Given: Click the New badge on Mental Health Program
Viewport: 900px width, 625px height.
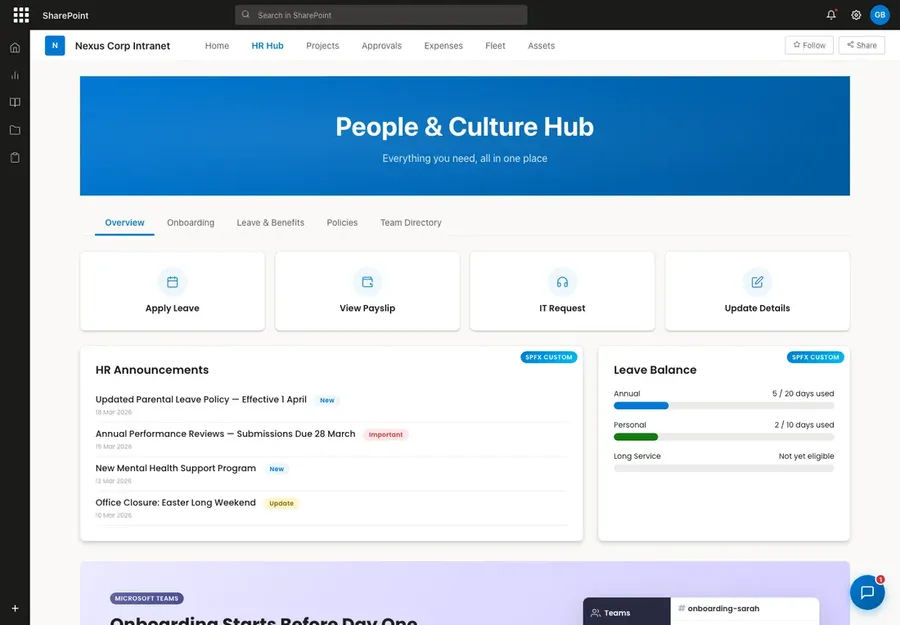Looking at the screenshot, I should pos(277,469).
